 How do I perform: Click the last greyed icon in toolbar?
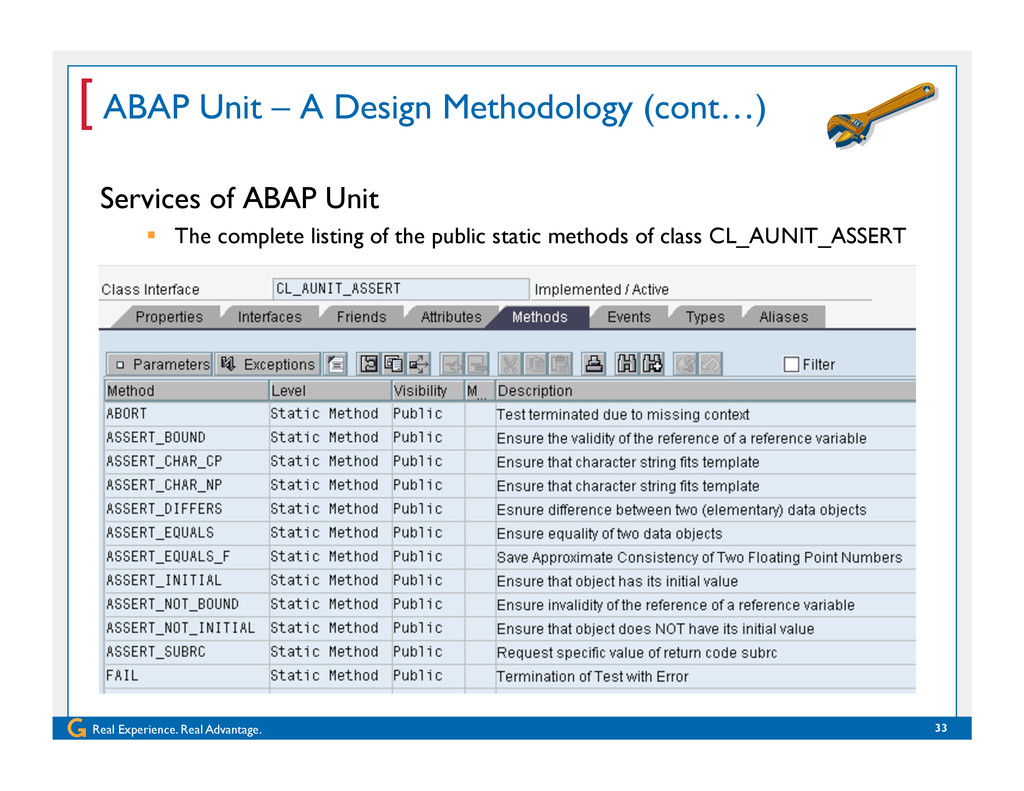[711, 364]
